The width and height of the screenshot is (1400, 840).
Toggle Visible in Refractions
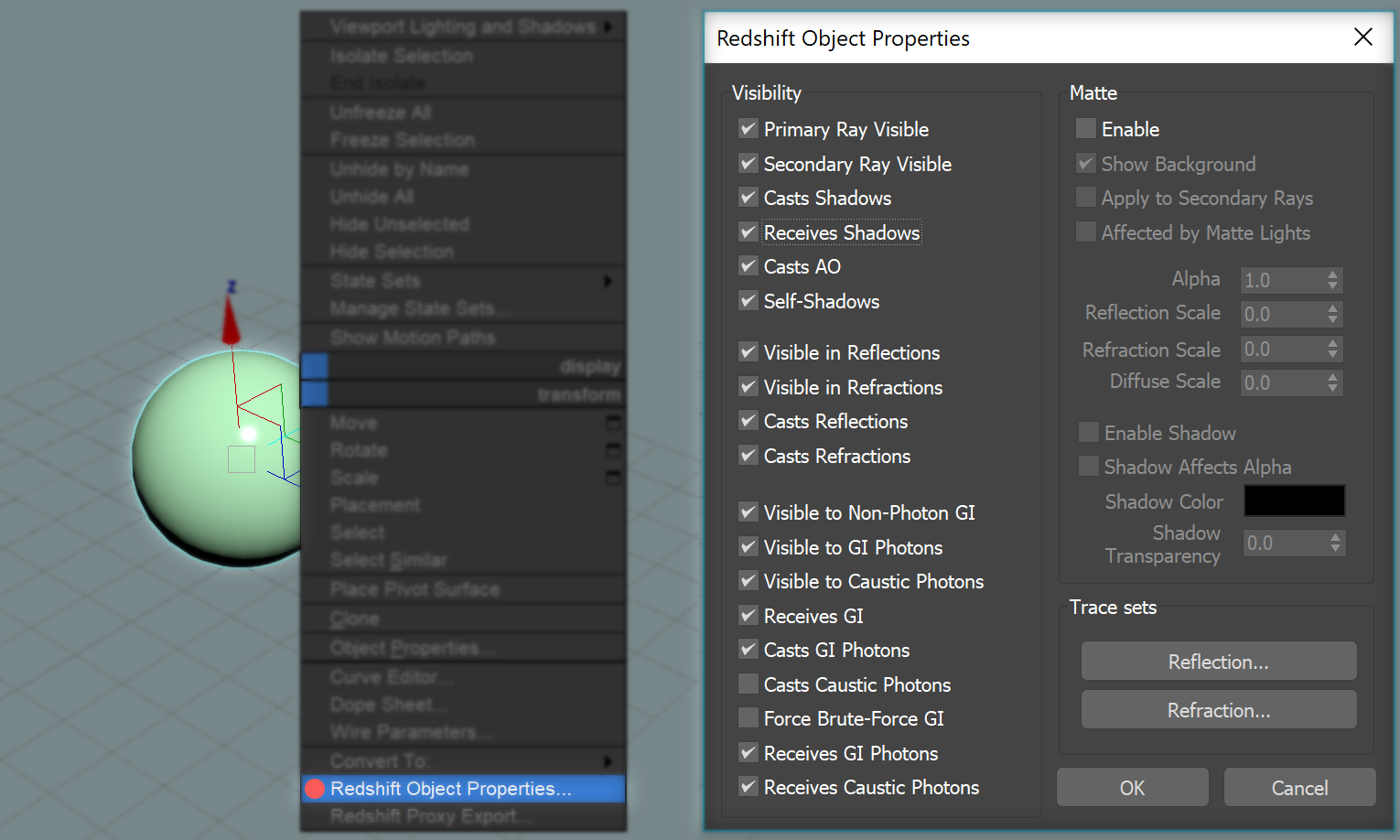748,387
